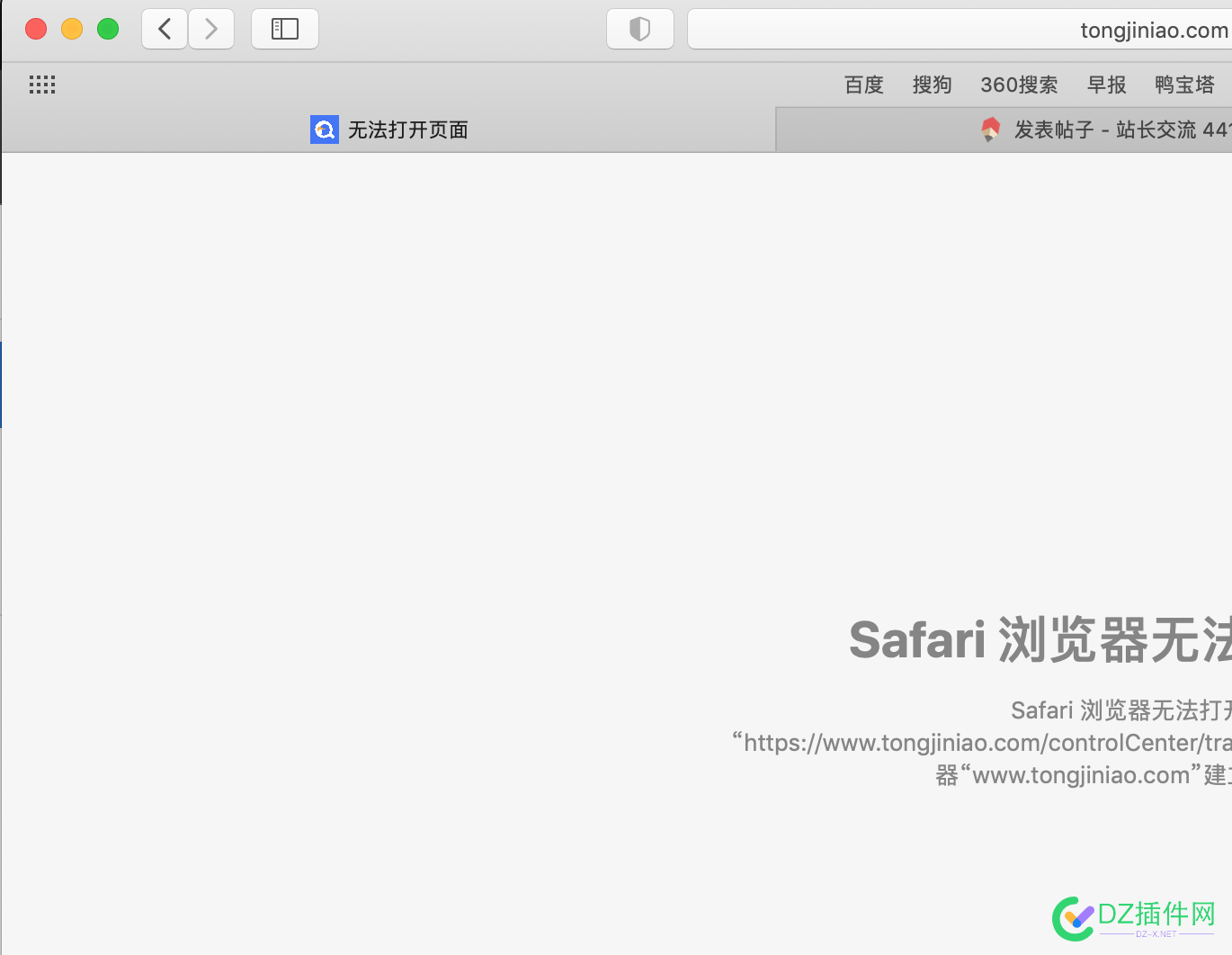Open the privacy report shield icon
Image resolution: width=1232 pixels, height=955 pixels.
639,29
